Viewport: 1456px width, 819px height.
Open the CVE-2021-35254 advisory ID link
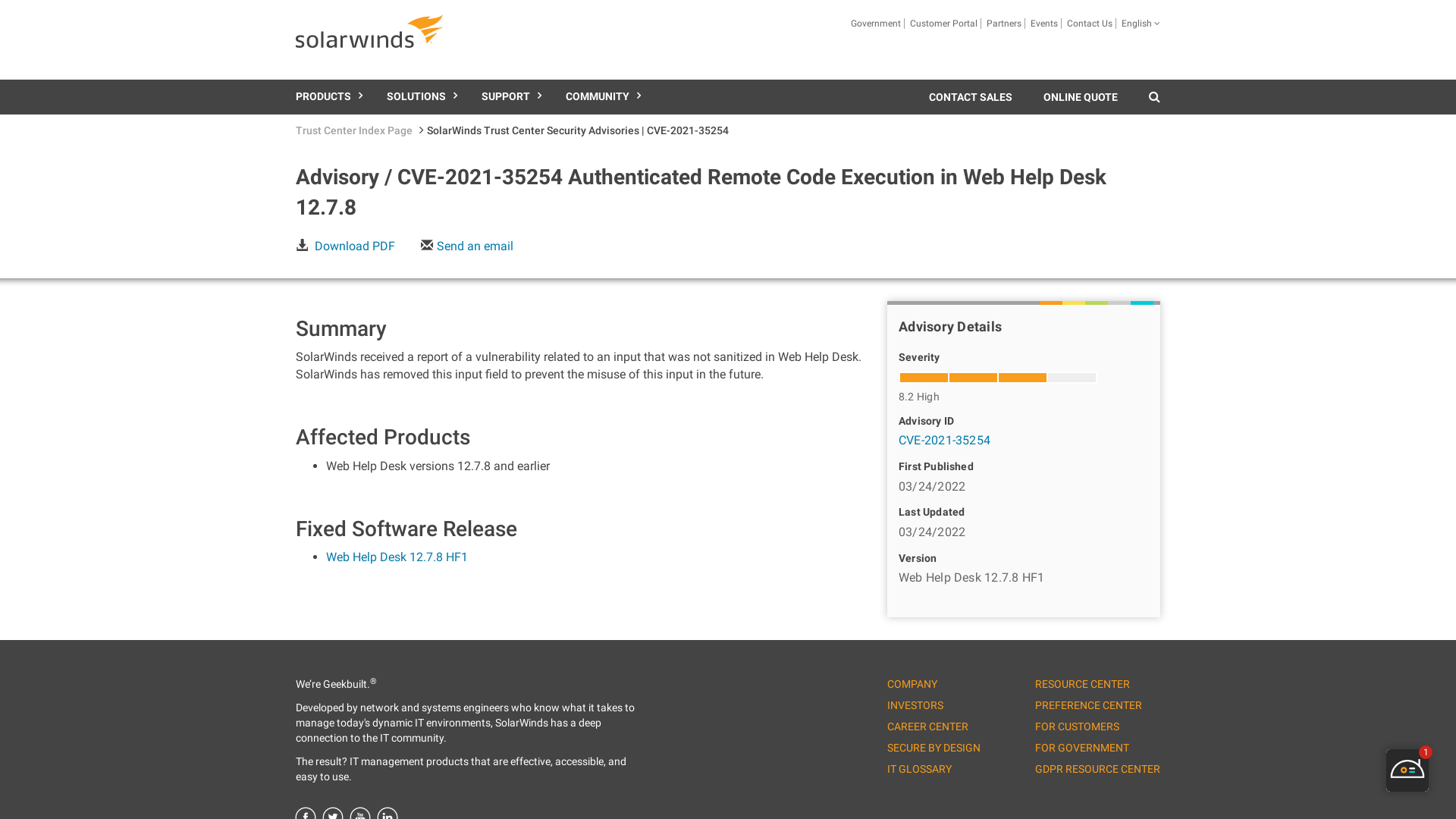click(944, 440)
